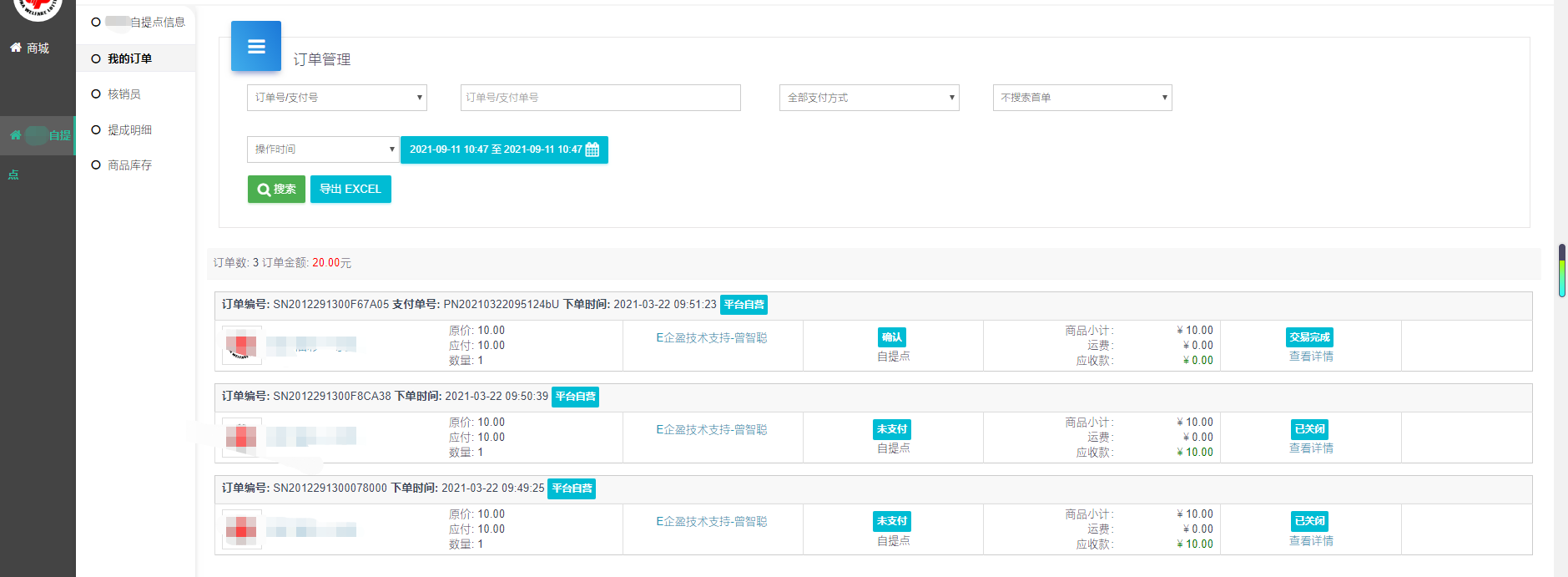Screen dimensions: 1568x577
Task: Open the 订单号/支付号 search type dropdown
Action: 336,98
